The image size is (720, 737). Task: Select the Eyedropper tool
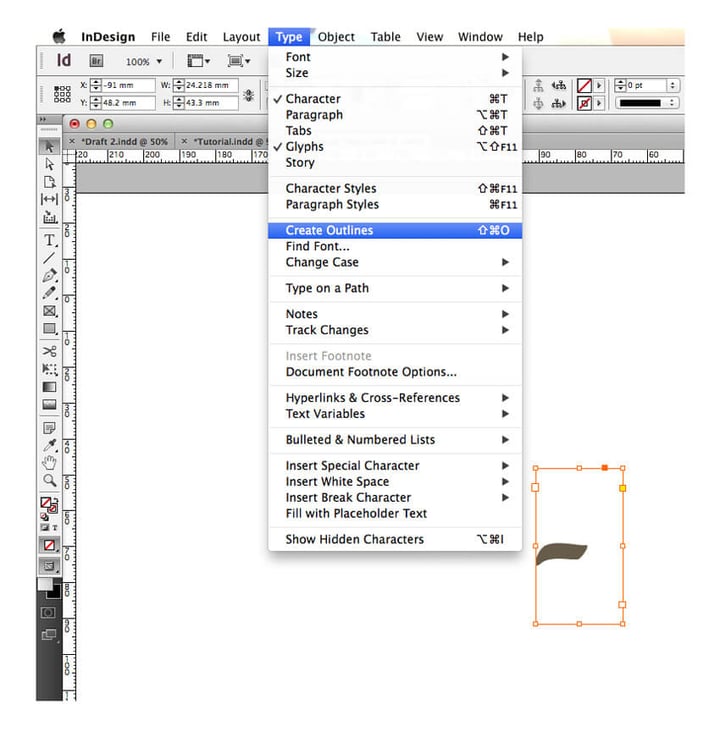coord(49,445)
